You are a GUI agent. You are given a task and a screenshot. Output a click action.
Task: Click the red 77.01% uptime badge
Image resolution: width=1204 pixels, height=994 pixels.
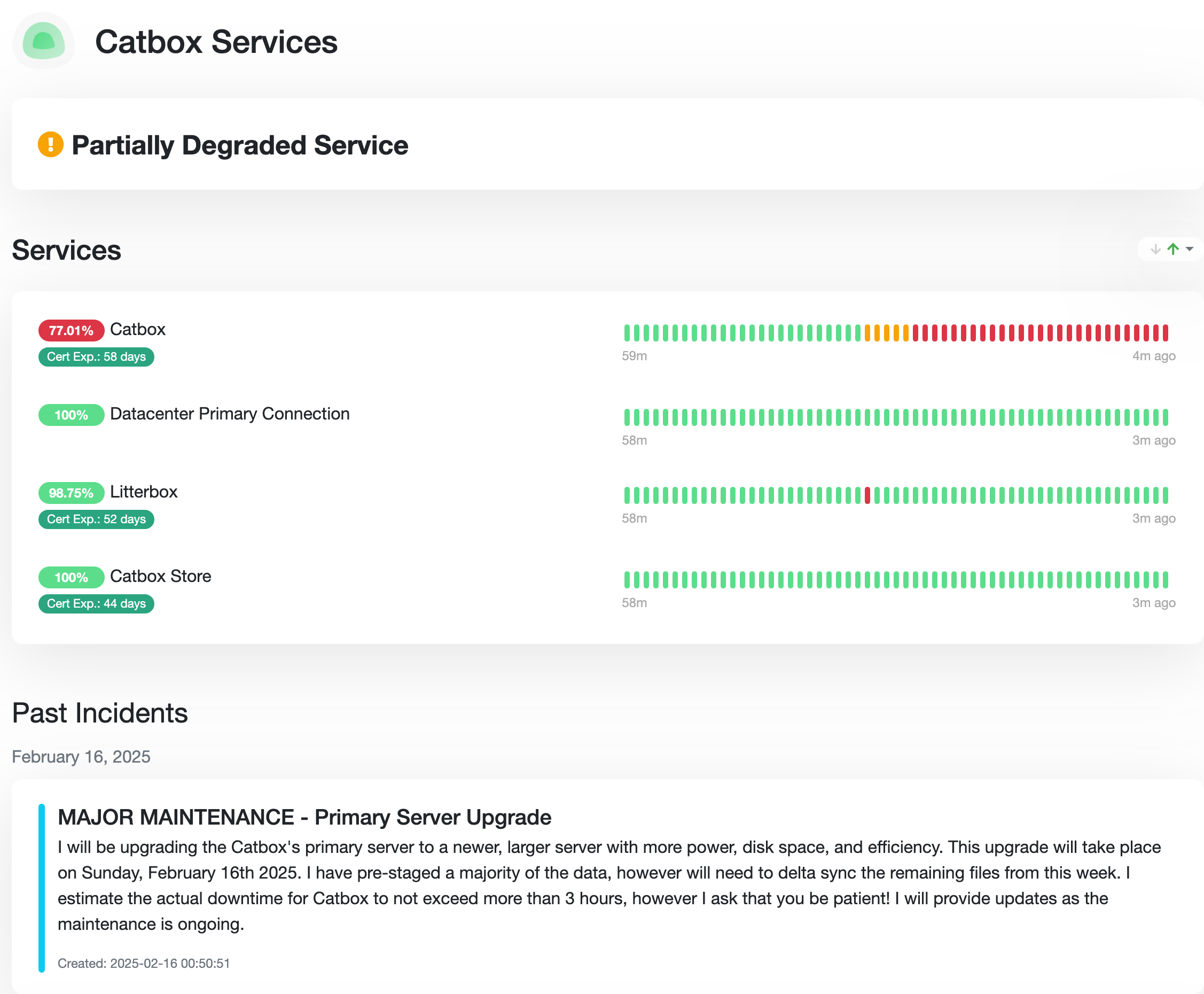(x=71, y=330)
